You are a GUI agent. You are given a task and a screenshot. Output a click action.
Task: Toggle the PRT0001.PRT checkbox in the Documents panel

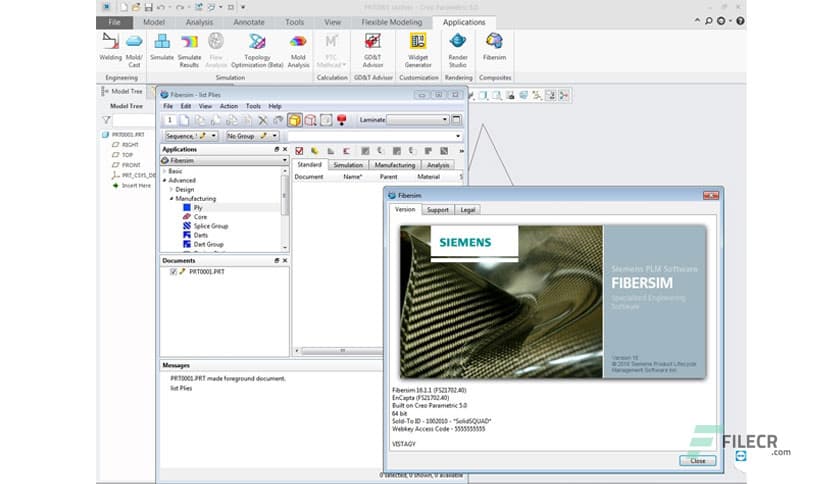(173, 271)
